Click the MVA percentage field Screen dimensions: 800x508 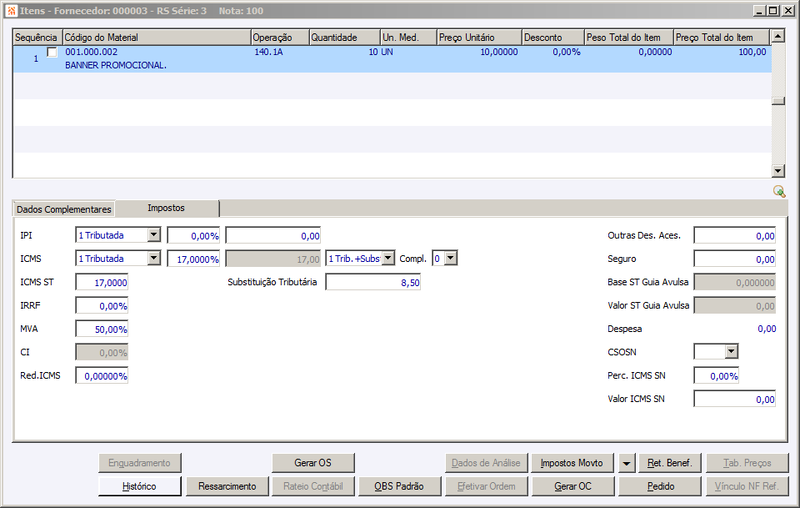coord(102,329)
